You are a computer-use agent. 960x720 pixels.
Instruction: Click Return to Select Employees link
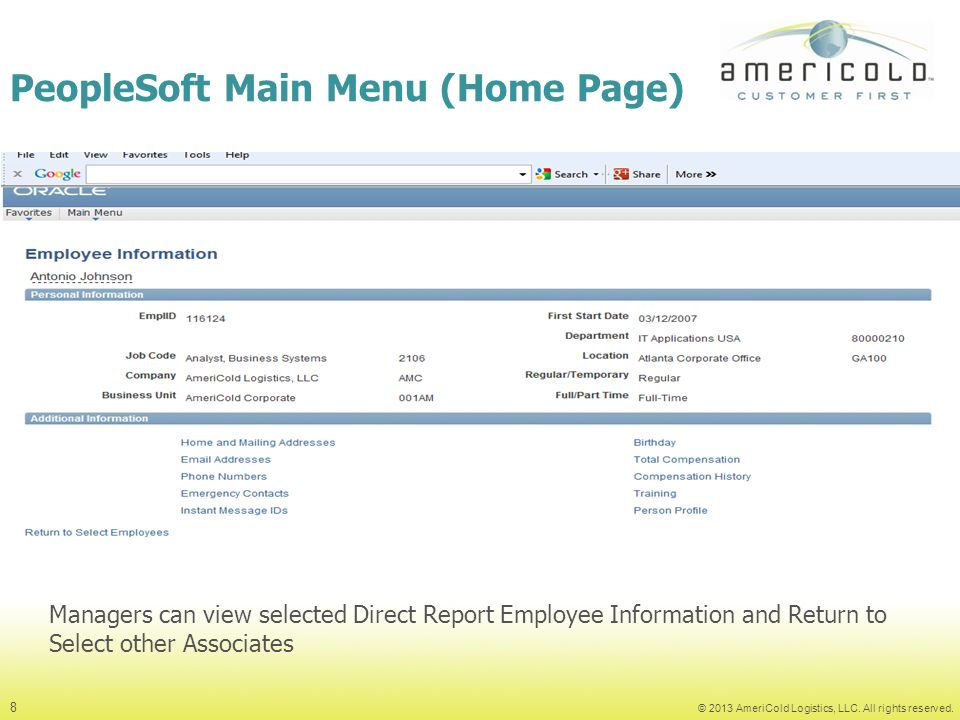(x=97, y=533)
